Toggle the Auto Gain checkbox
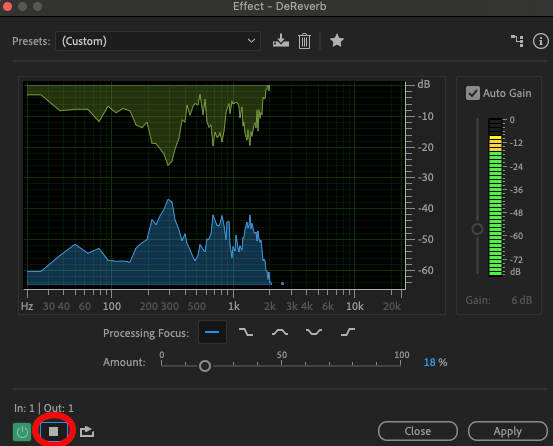Viewport: 553px width, 446px height. [x=473, y=93]
